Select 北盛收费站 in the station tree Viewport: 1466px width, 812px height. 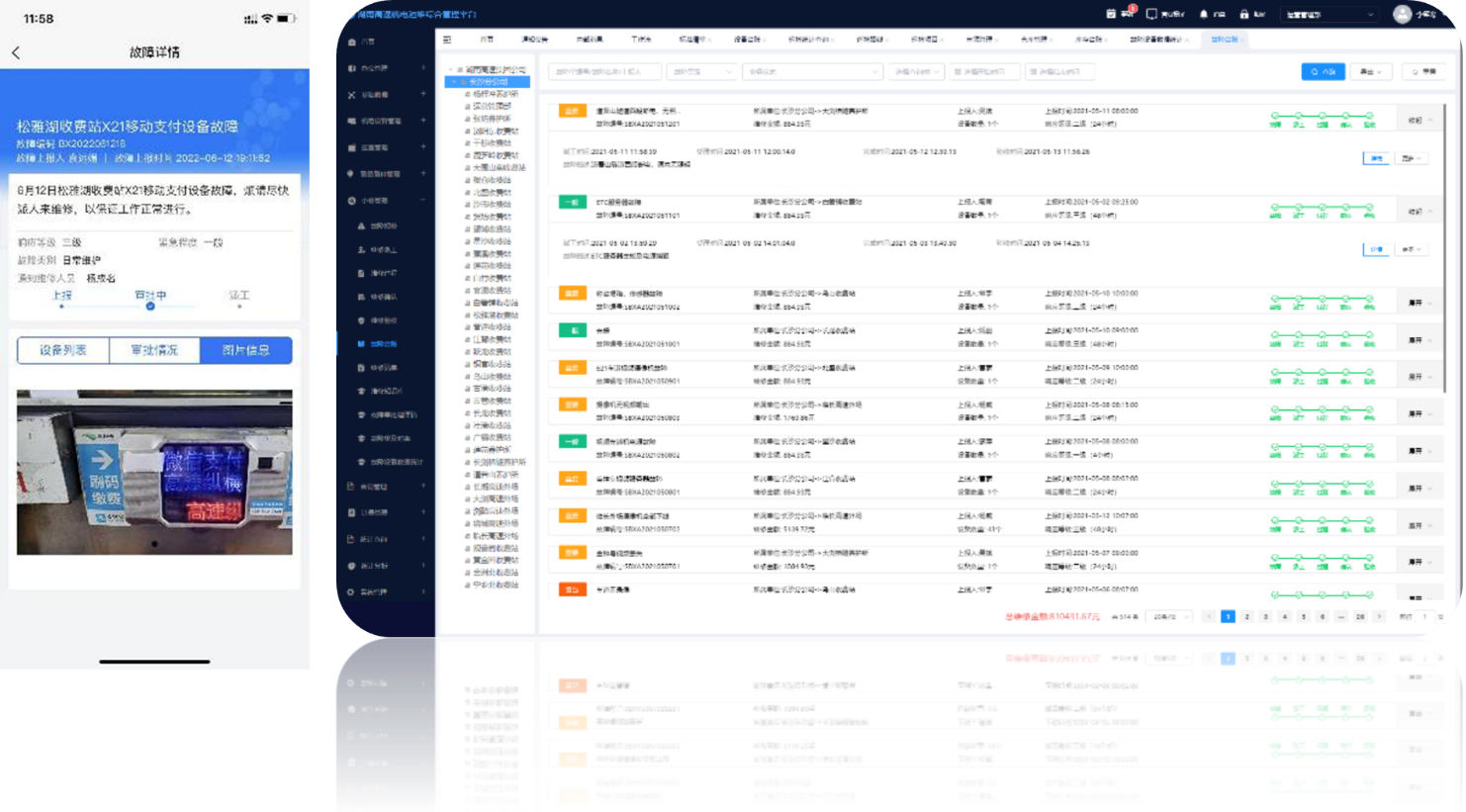pyautogui.click(x=494, y=193)
